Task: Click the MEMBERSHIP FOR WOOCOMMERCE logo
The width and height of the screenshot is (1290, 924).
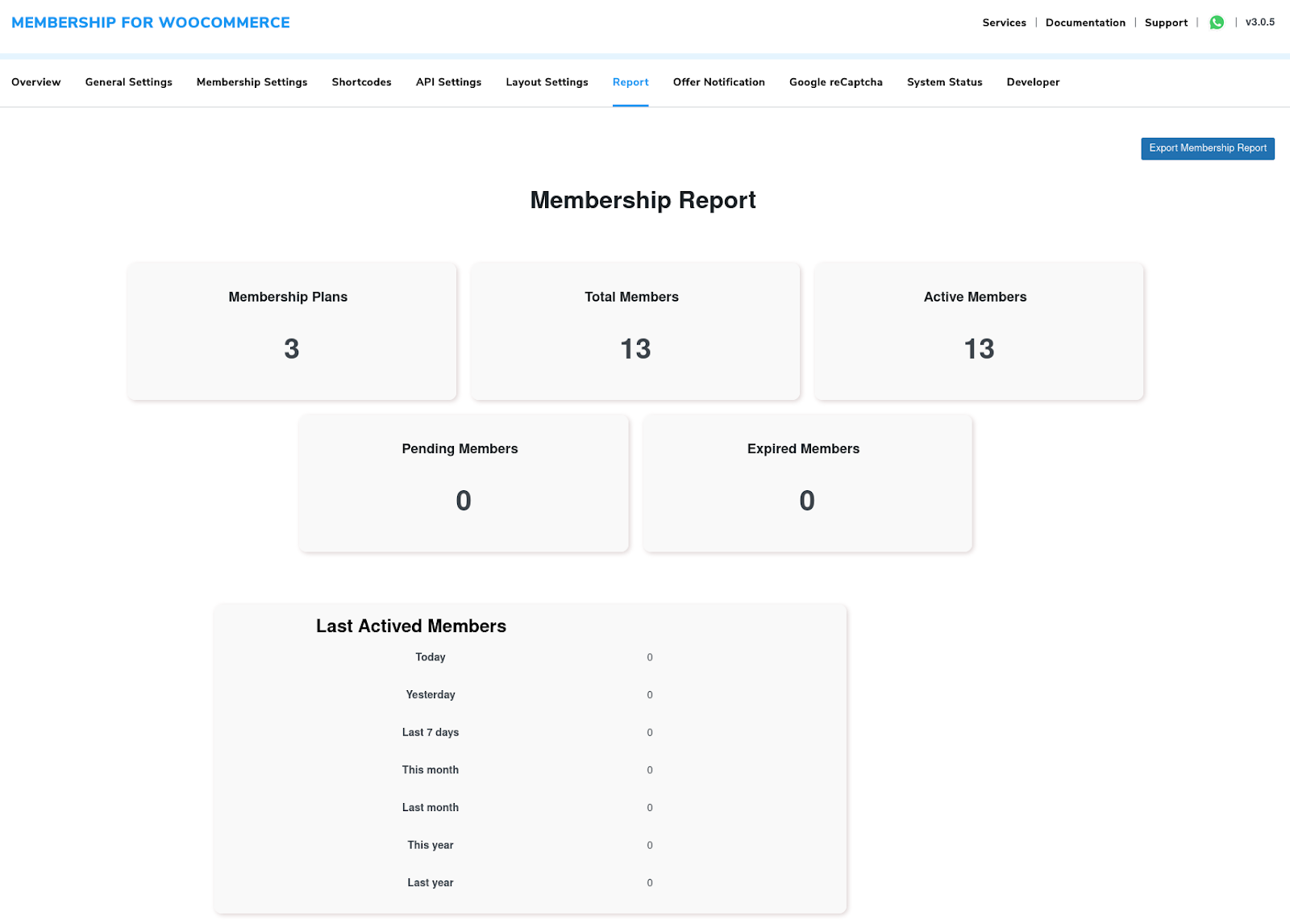Action: point(151,22)
